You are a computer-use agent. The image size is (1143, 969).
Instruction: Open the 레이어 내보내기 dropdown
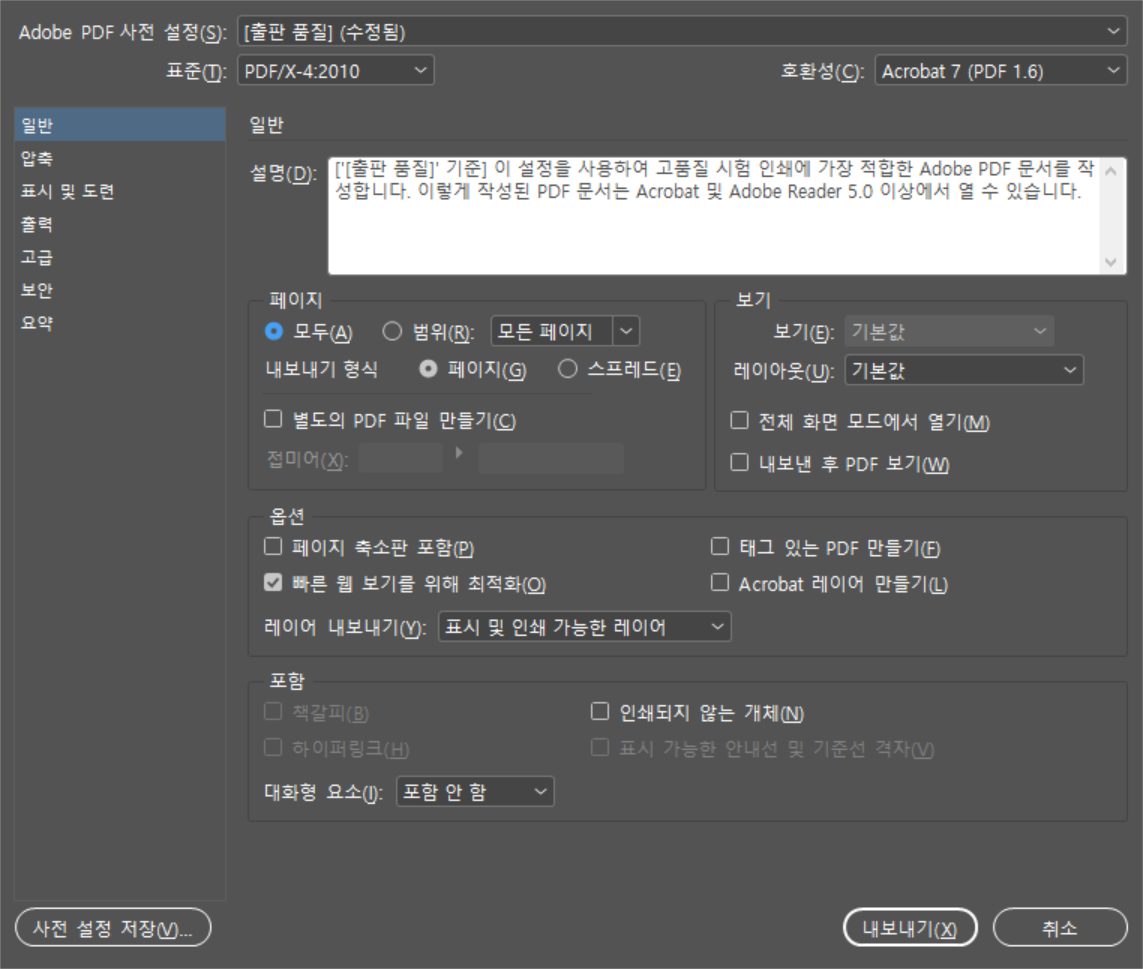pyautogui.click(x=585, y=627)
